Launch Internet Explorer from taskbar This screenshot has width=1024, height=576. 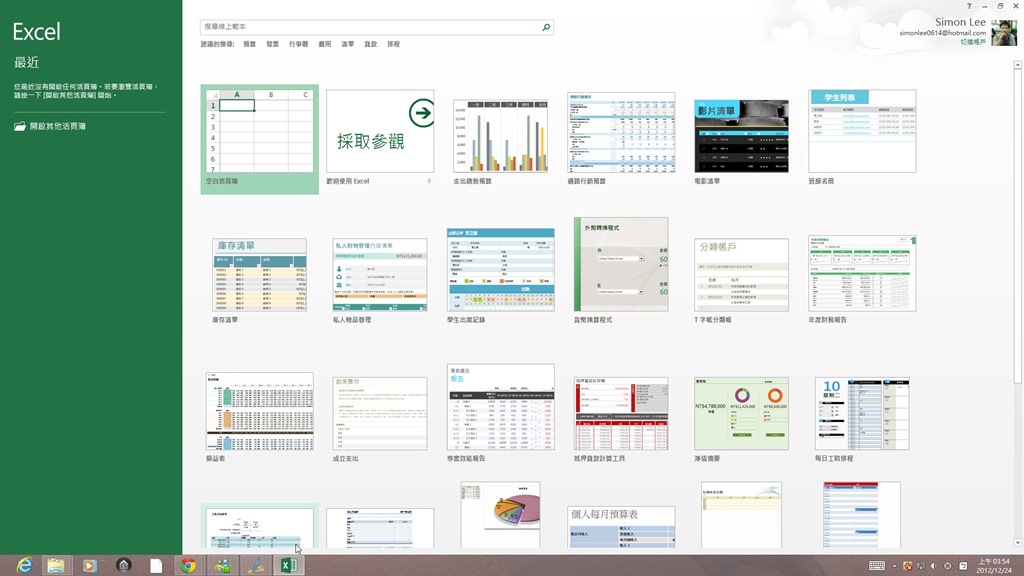point(24,565)
